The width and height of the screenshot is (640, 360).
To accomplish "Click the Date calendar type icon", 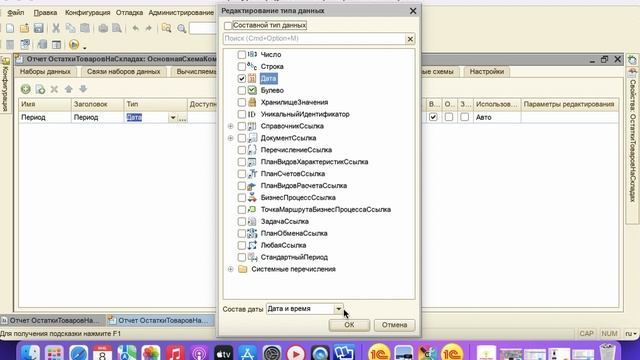I will tap(252, 78).
